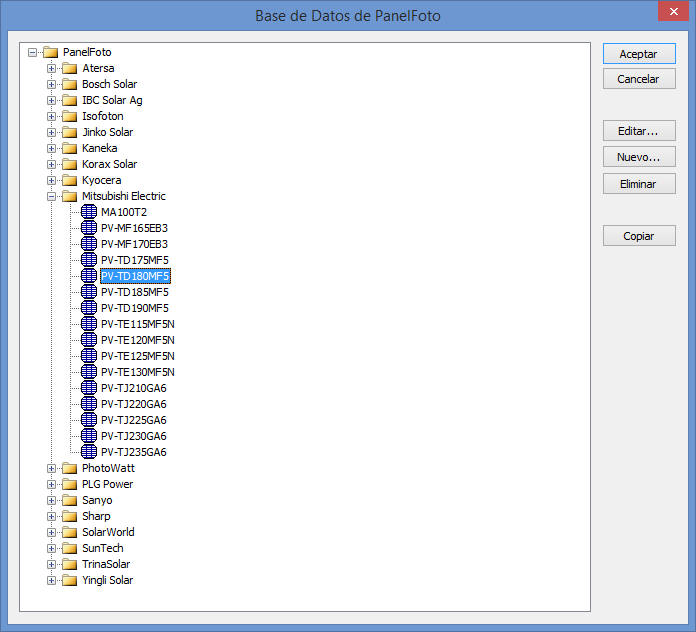Select the PV-TJ235GA6 label
This screenshot has width=696, height=632.
click(x=134, y=452)
